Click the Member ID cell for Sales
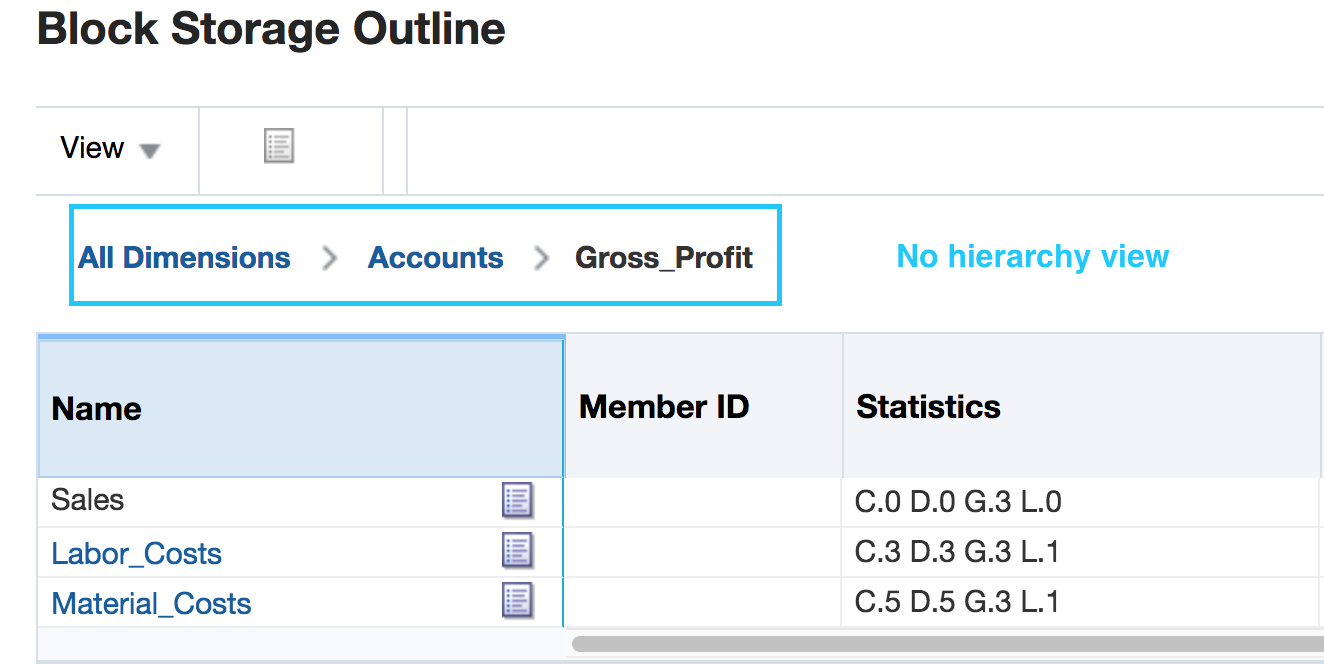 [x=703, y=501]
